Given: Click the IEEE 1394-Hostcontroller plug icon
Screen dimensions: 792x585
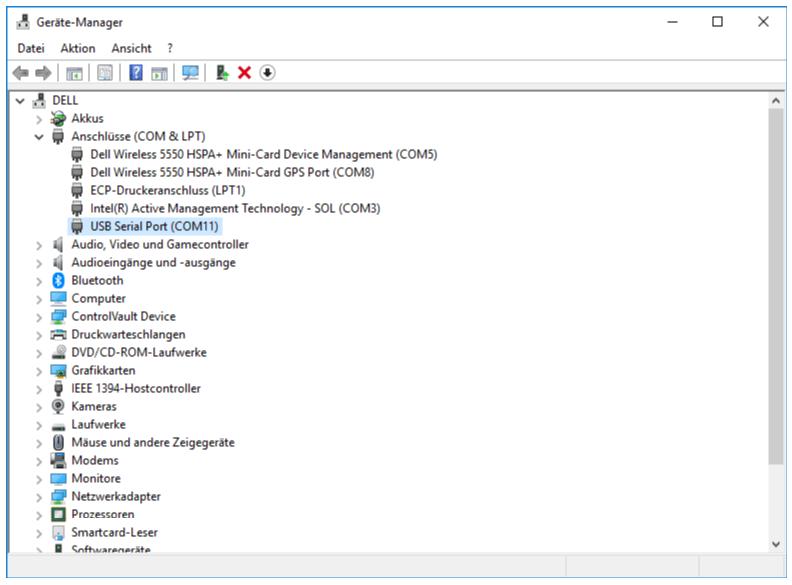Looking at the screenshot, I should [x=59, y=388].
